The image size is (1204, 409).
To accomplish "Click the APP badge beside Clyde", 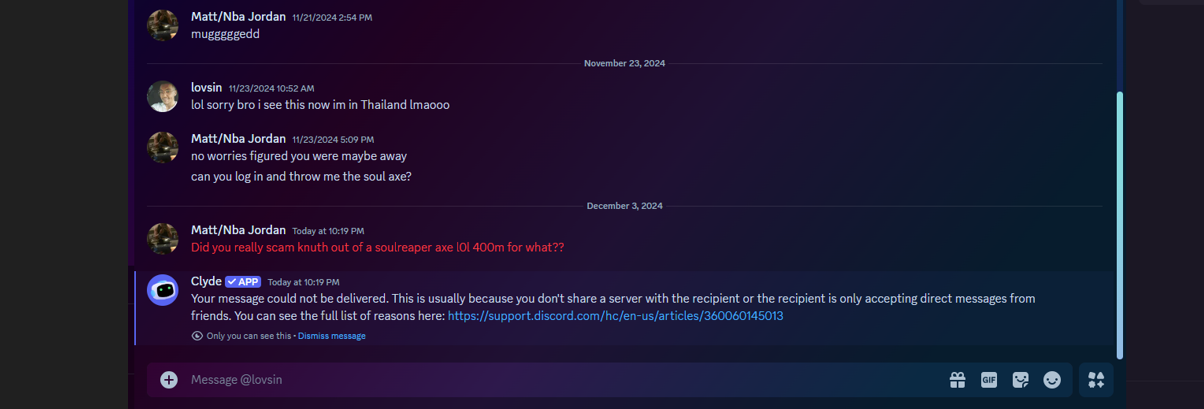I will click(x=244, y=282).
